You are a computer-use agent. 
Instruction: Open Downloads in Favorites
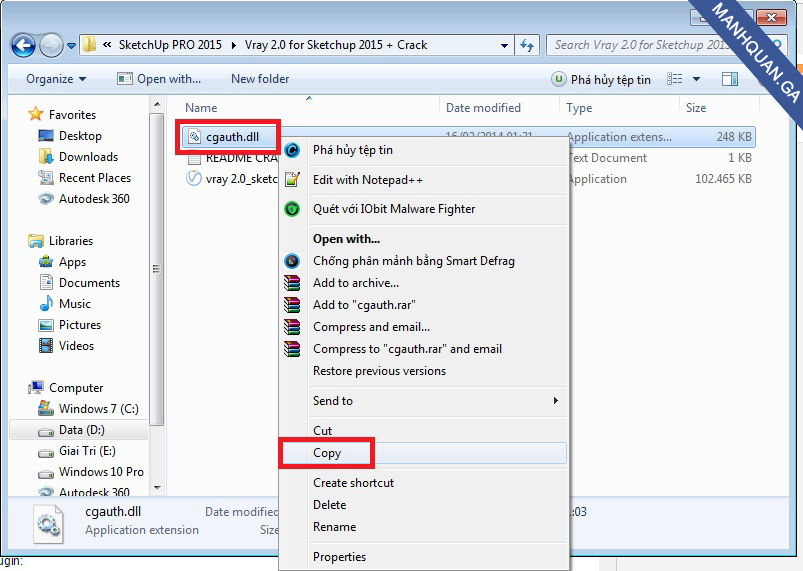tap(78, 157)
